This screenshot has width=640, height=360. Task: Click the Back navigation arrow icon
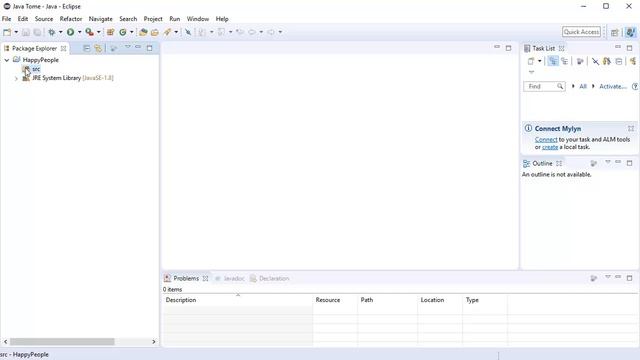point(252,32)
